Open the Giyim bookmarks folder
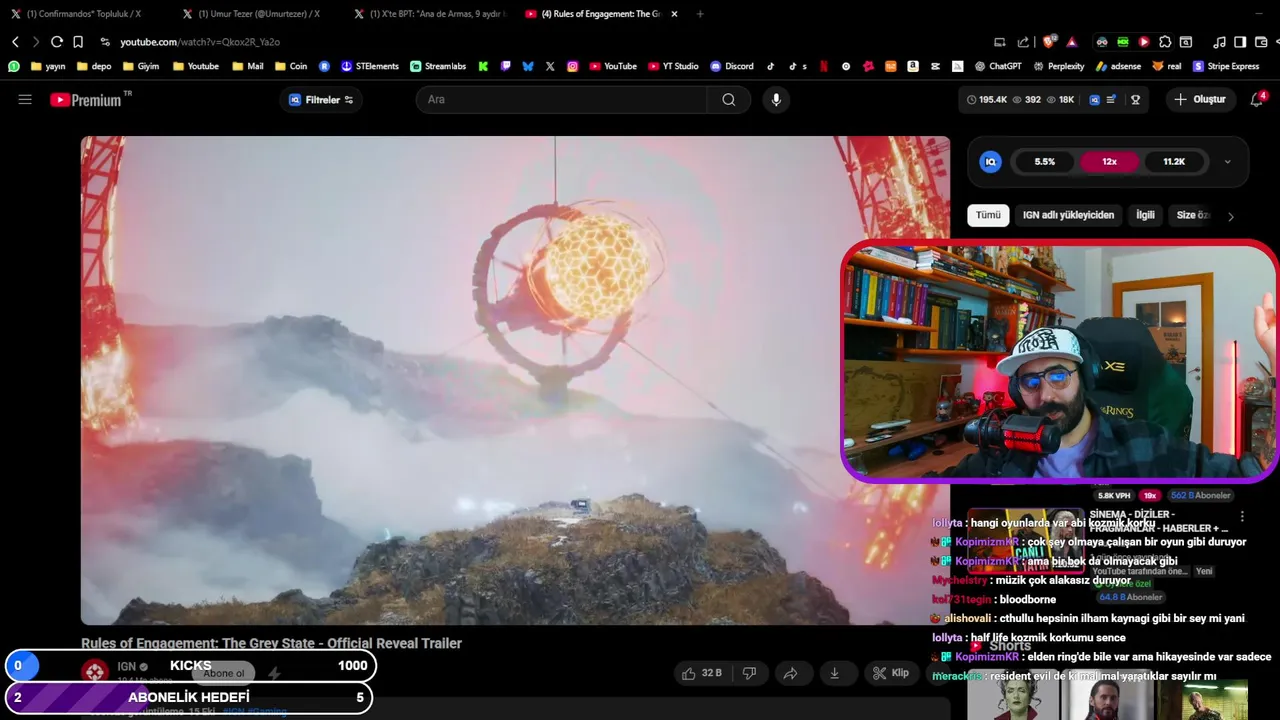Image resolution: width=1280 pixels, height=720 pixels. 140,66
